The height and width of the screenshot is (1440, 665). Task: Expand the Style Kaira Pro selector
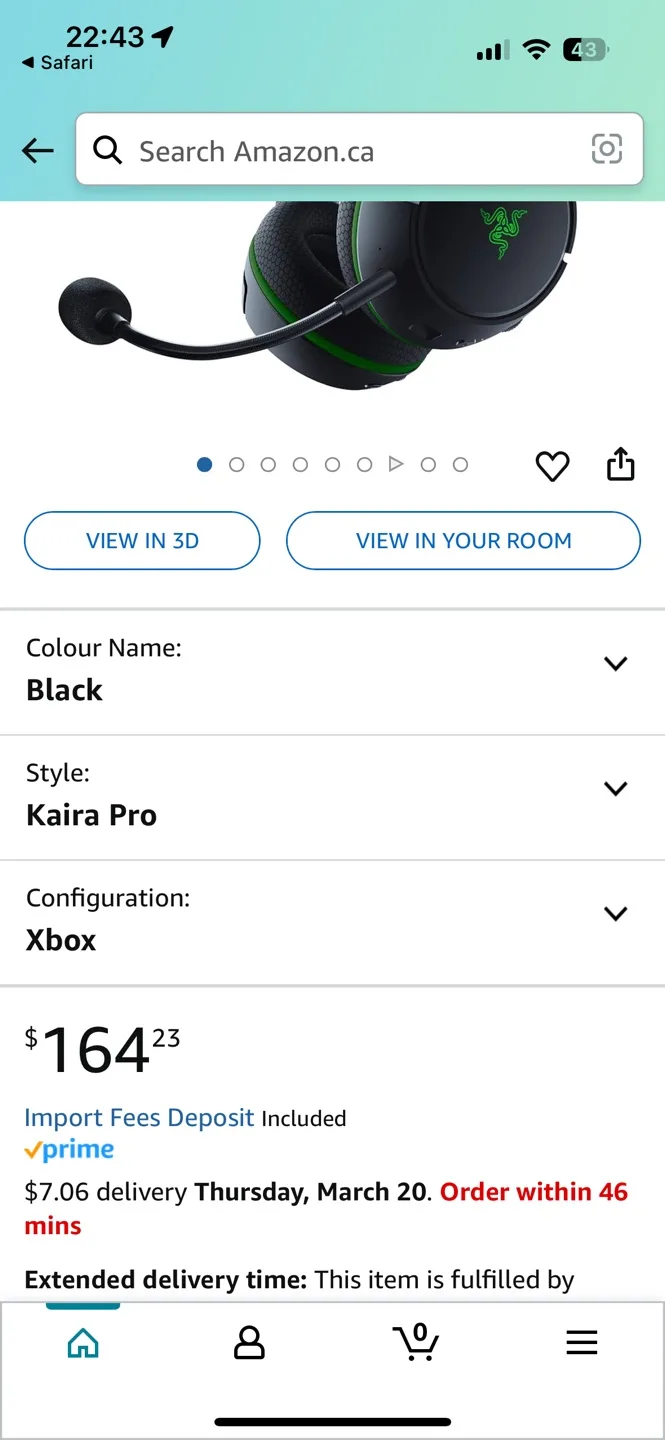tap(616, 789)
